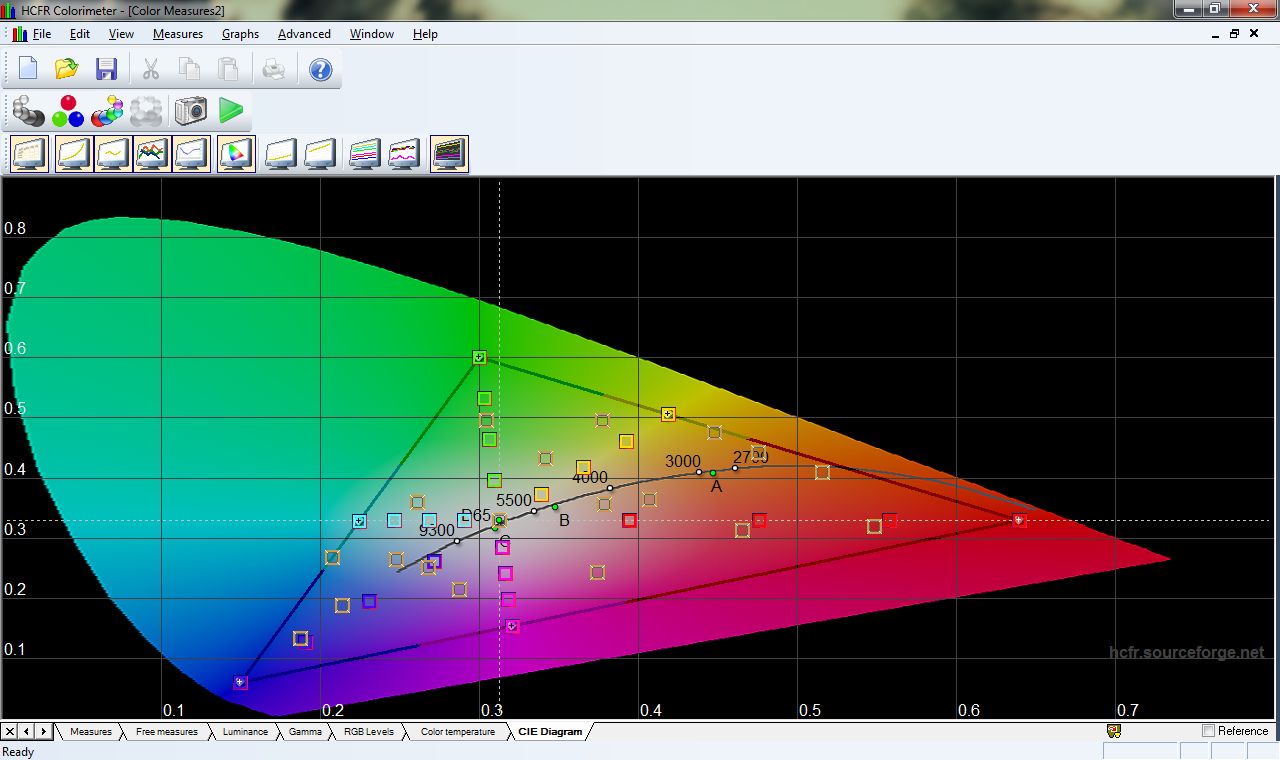The width and height of the screenshot is (1280, 760).
Task: Show the CIE chromaticity diagram view icon
Action: (237, 152)
